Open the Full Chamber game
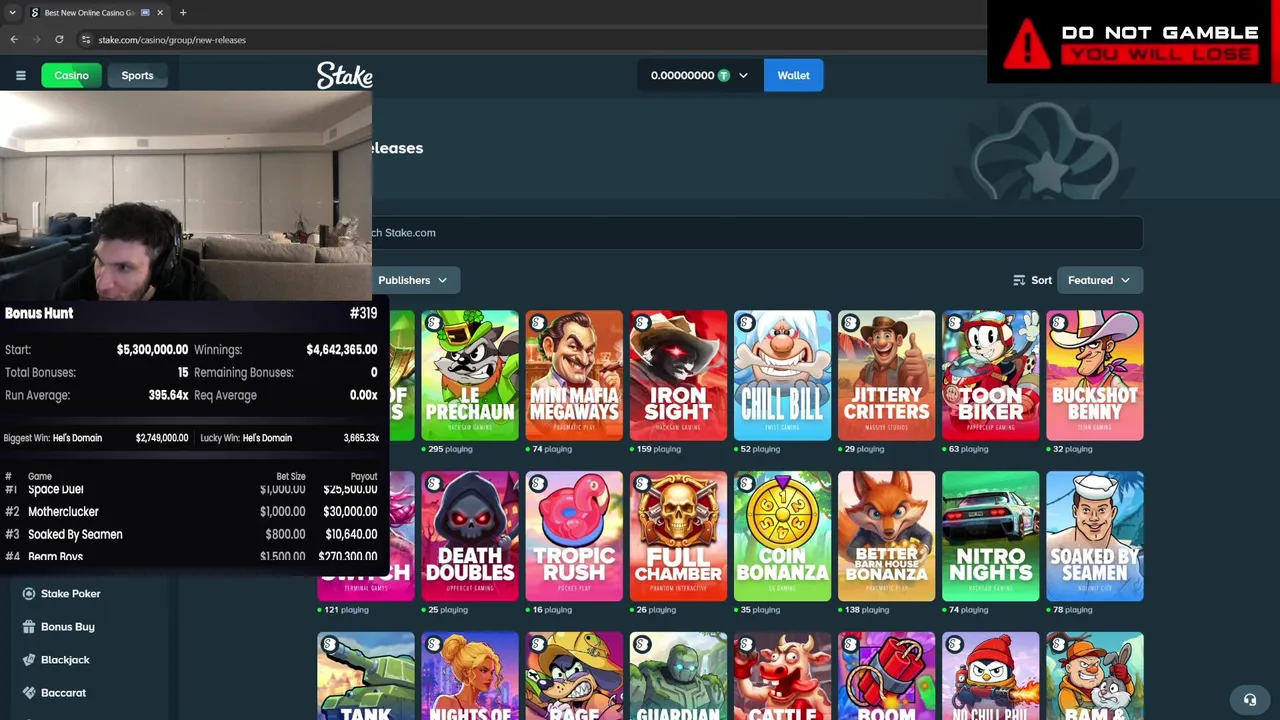Viewport: 1280px width, 720px height. pos(678,536)
